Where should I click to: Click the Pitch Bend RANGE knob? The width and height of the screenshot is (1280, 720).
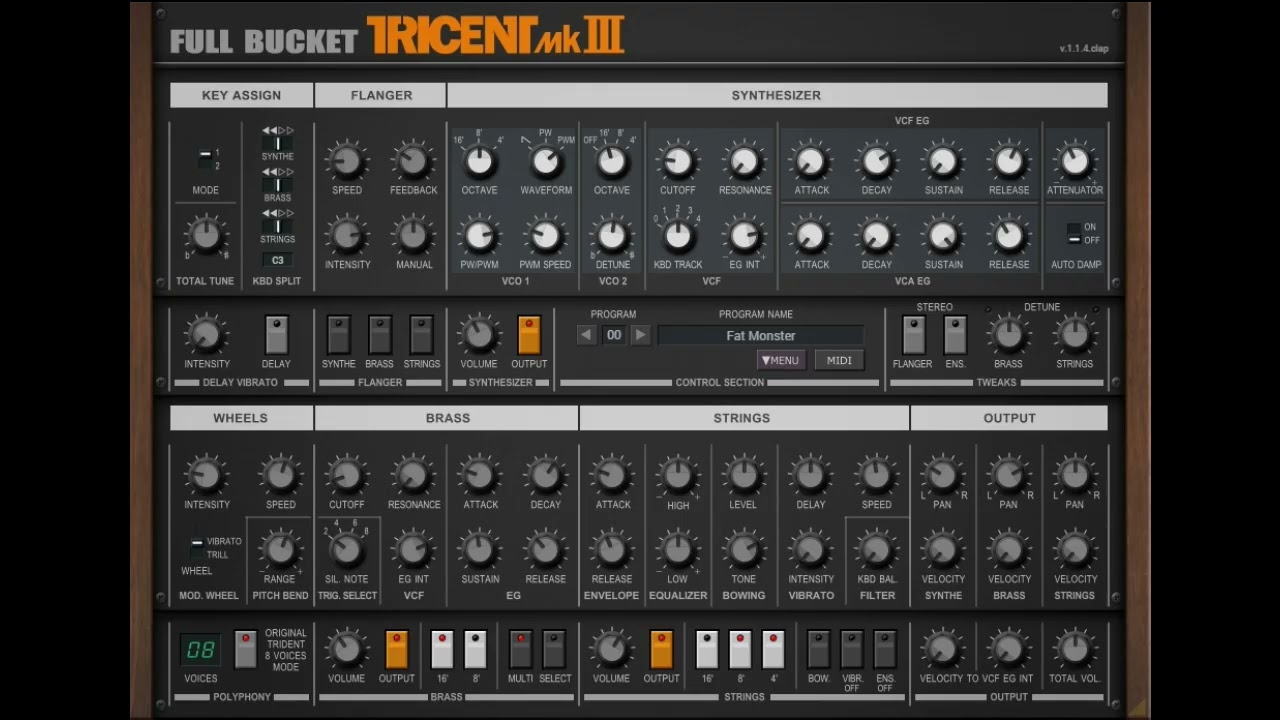point(280,550)
